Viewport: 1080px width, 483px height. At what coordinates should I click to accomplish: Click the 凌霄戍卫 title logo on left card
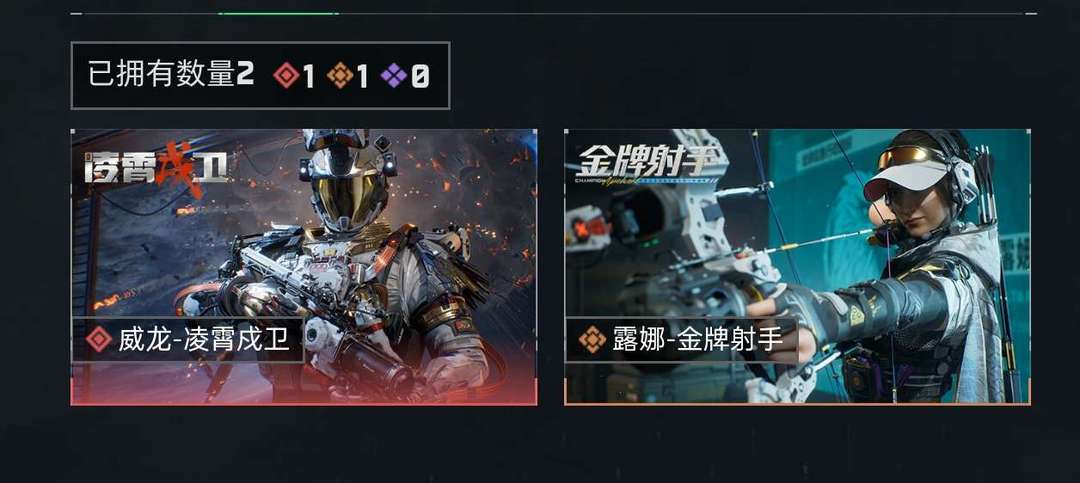[x=156, y=167]
